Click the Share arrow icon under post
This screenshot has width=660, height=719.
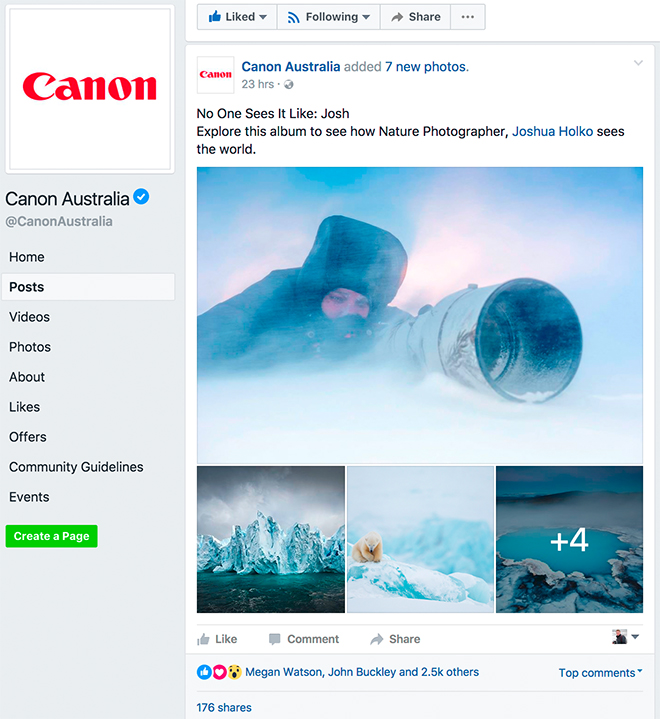click(x=377, y=639)
